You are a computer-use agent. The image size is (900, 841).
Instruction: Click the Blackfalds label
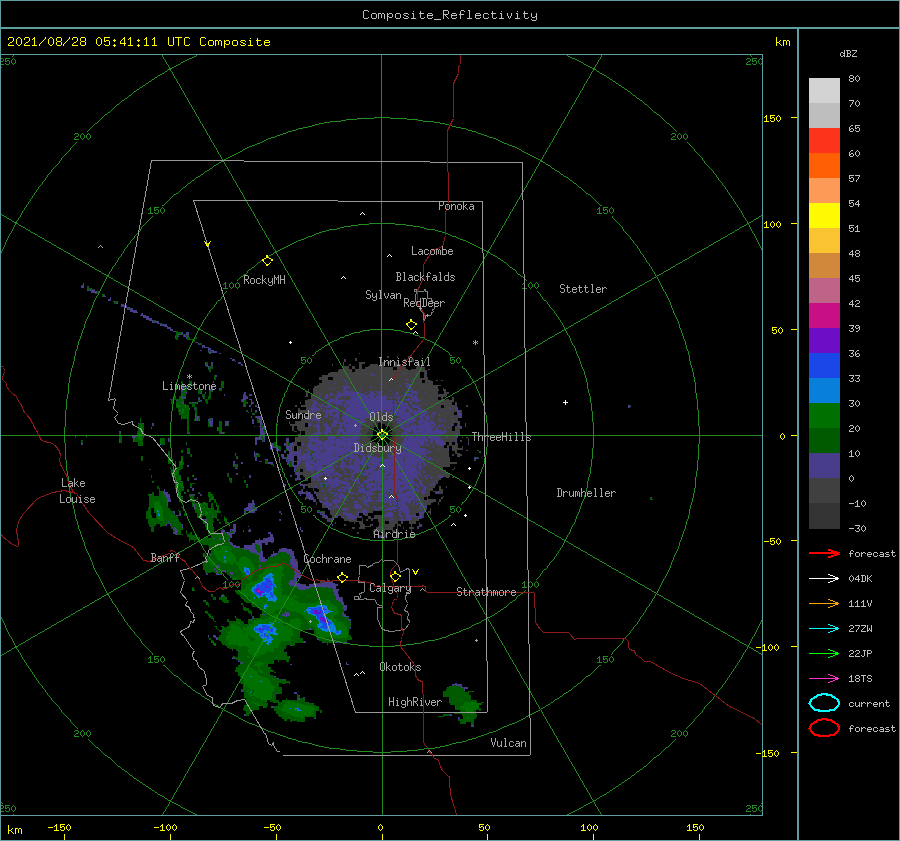click(425, 277)
